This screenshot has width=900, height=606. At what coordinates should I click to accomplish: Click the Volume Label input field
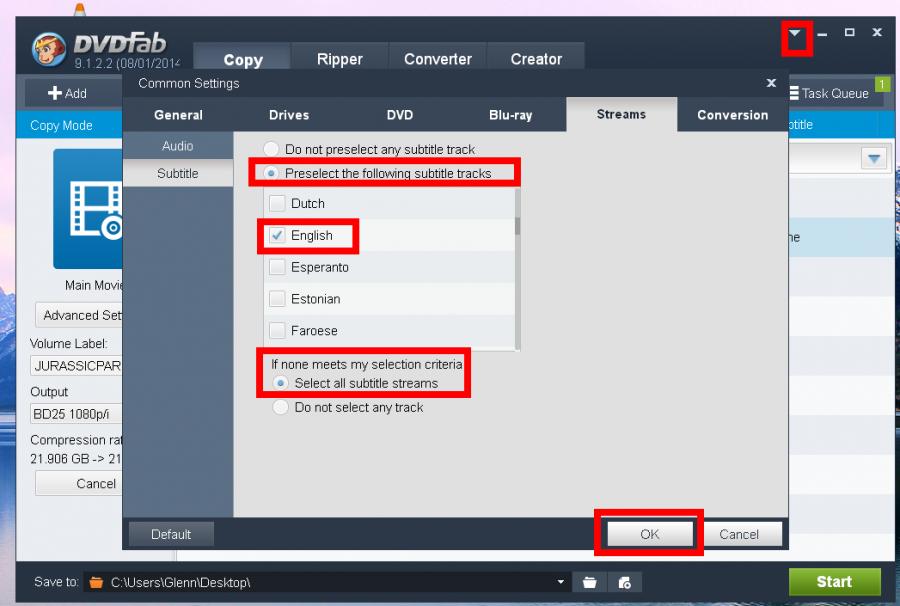(x=76, y=366)
